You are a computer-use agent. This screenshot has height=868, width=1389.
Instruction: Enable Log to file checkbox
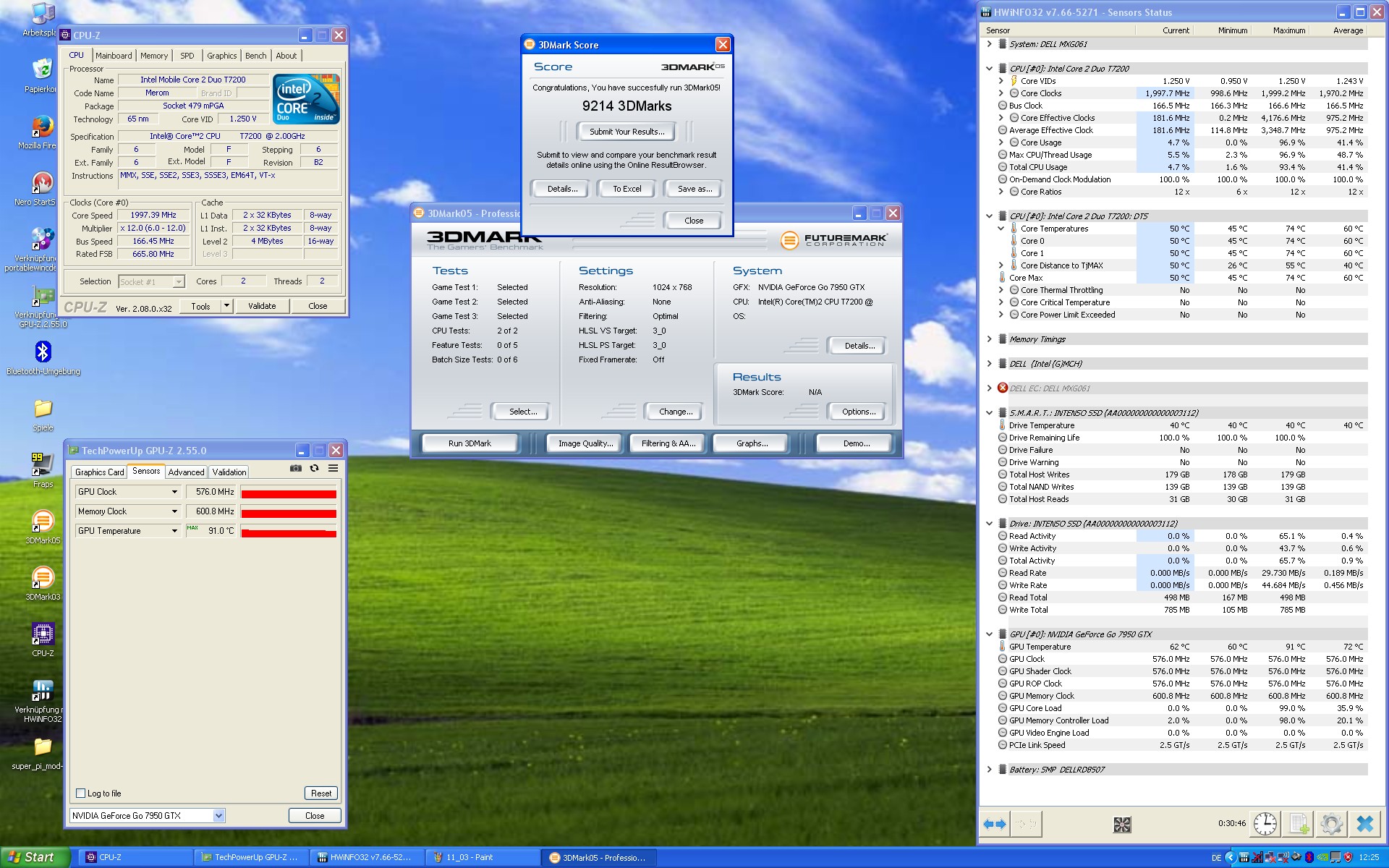click(81, 793)
